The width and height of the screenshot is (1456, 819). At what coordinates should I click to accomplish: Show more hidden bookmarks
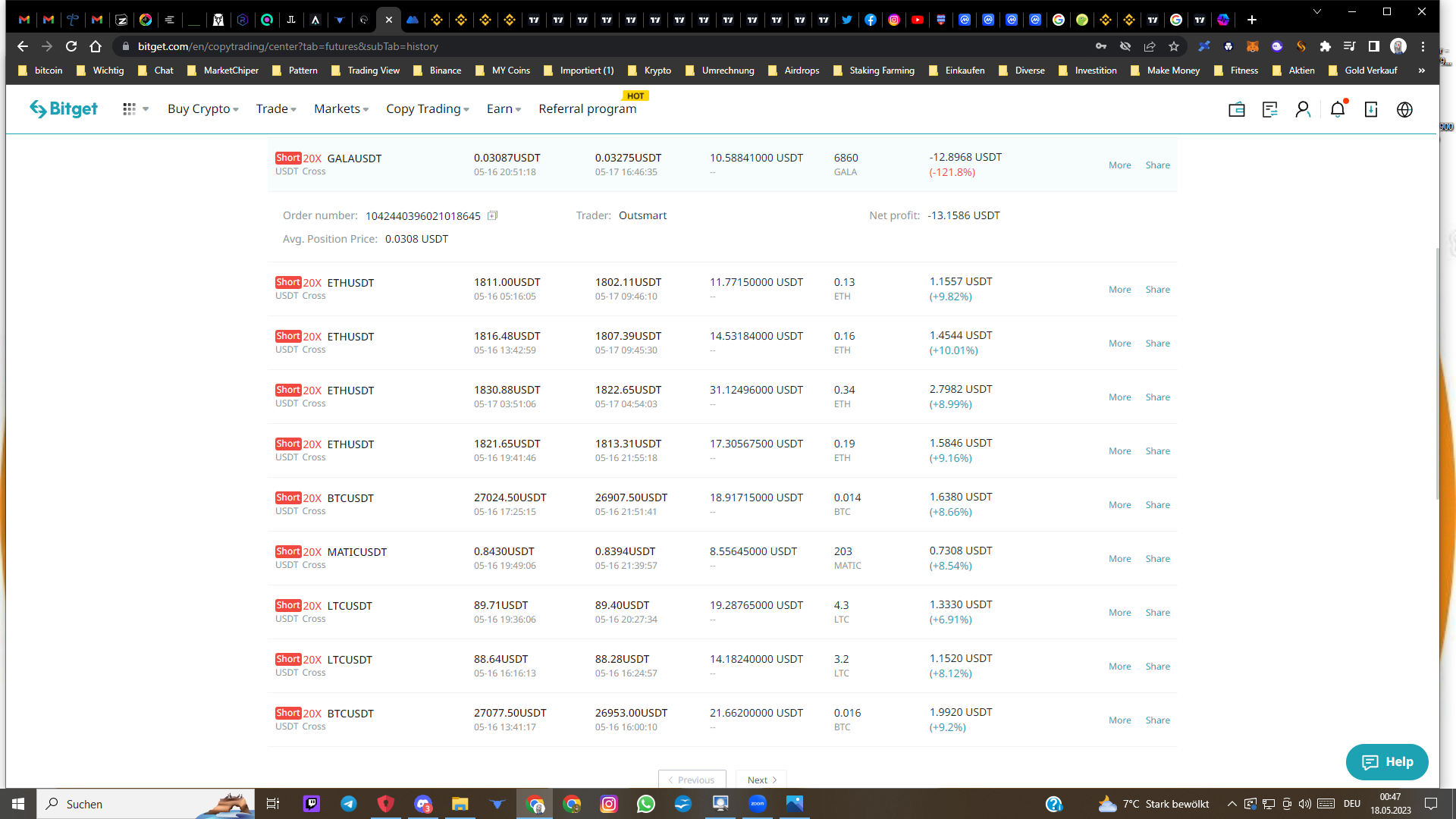coord(1422,71)
